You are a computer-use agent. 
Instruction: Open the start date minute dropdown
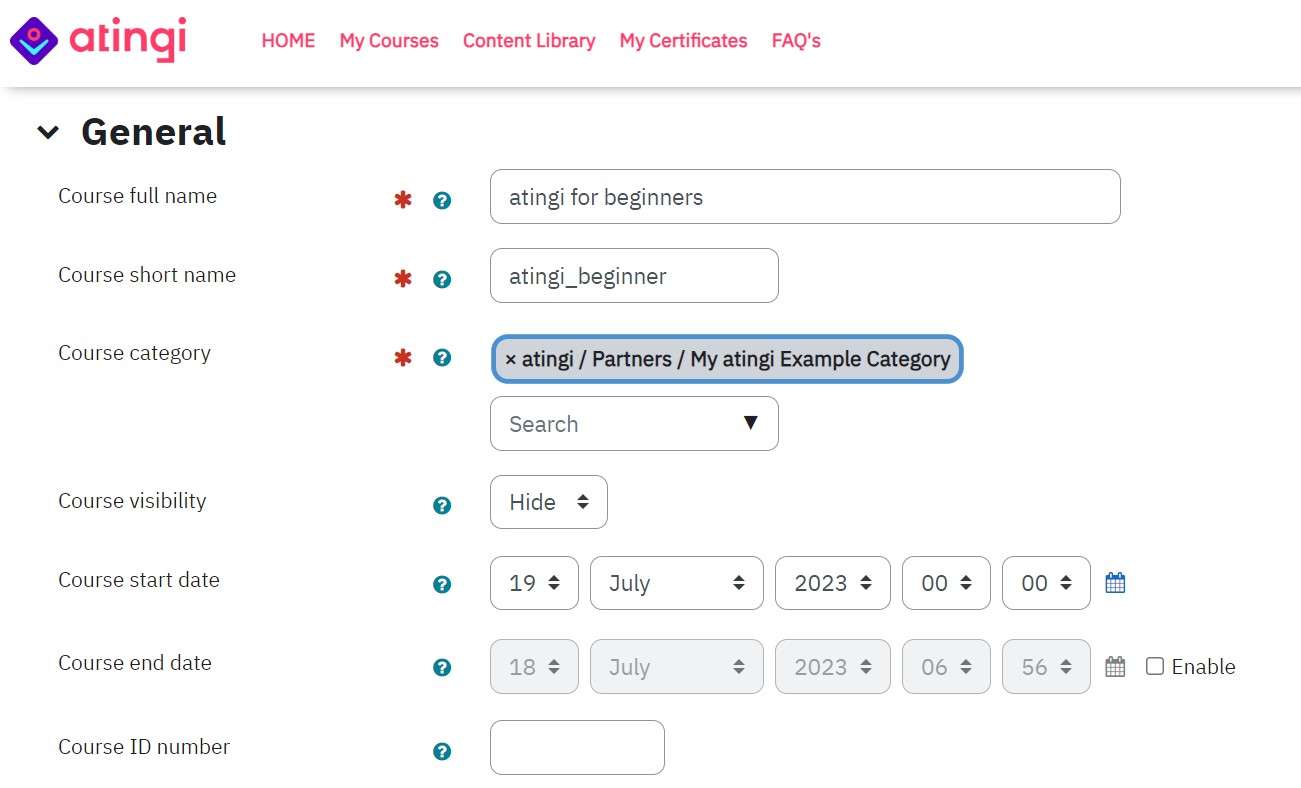click(1046, 583)
